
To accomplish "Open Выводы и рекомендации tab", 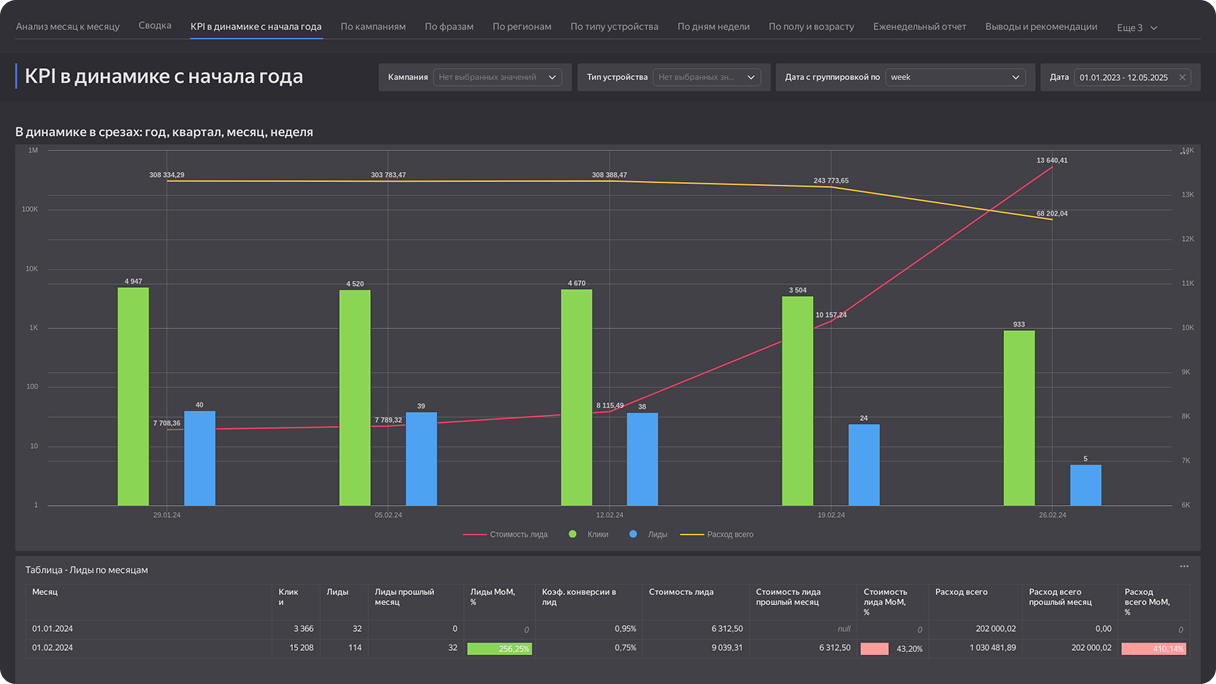I will tap(1041, 26).
